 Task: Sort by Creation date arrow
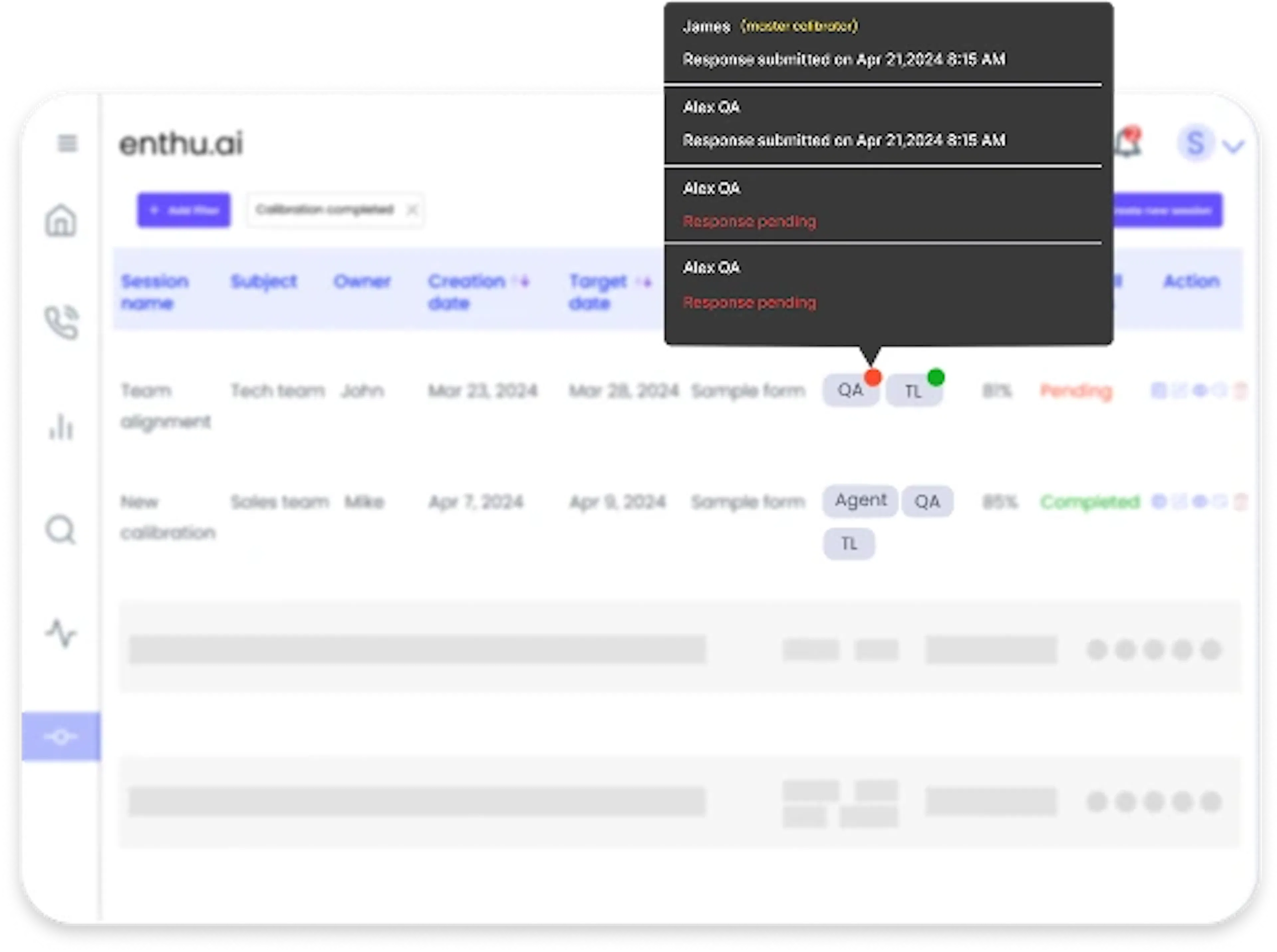point(521,282)
